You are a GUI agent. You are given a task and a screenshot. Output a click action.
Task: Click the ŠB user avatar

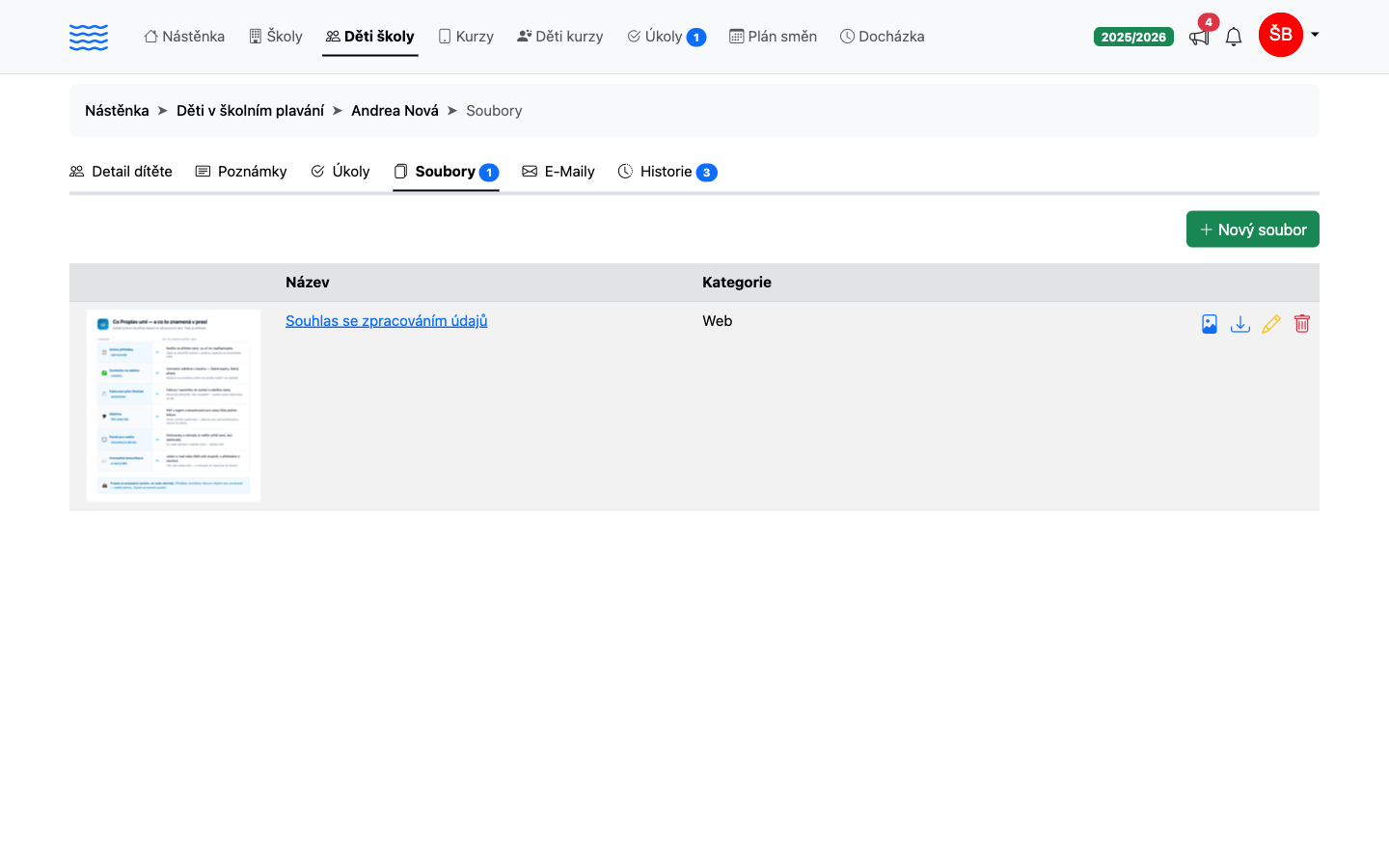[x=1281, y=35]
